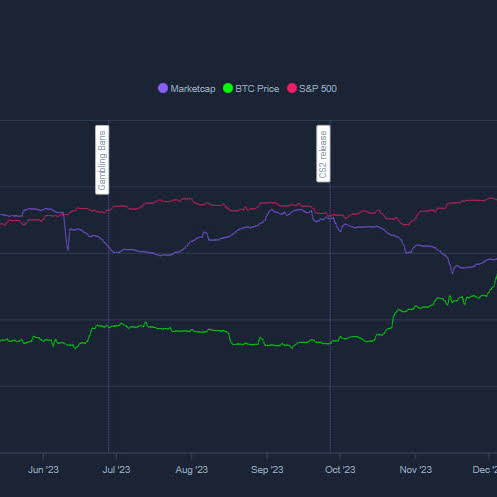The height and width of the screenshot is (497, 497).
Task: Click the Sep '23 axis label
Action: point(267,470)
